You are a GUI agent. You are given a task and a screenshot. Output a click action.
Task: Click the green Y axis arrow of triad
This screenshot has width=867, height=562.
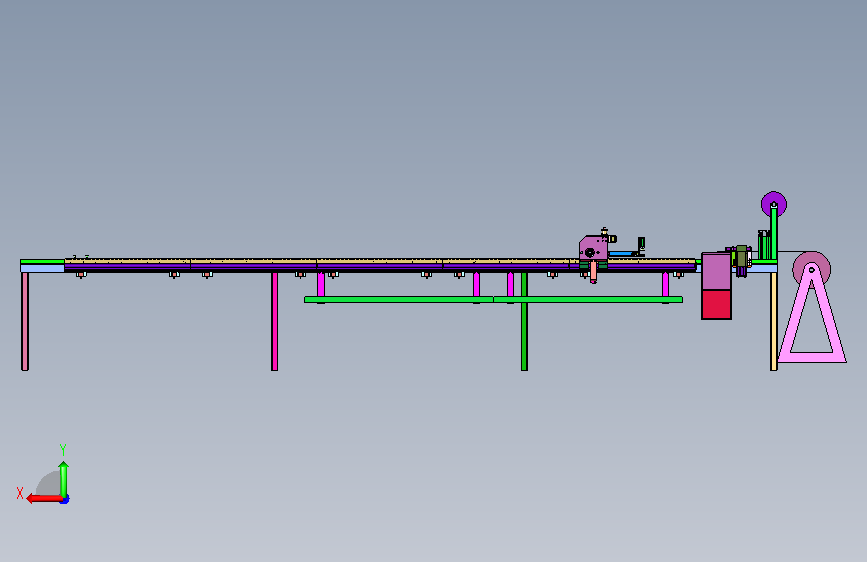coord(64,479)
